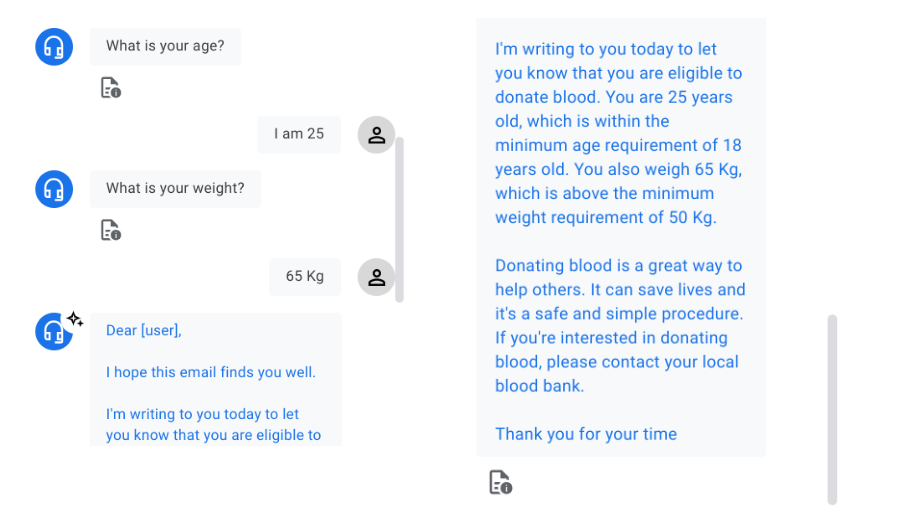902x528 pixels.
Task: Click the "Donating blood is a great way" paragraph
Action: point(620,326)
